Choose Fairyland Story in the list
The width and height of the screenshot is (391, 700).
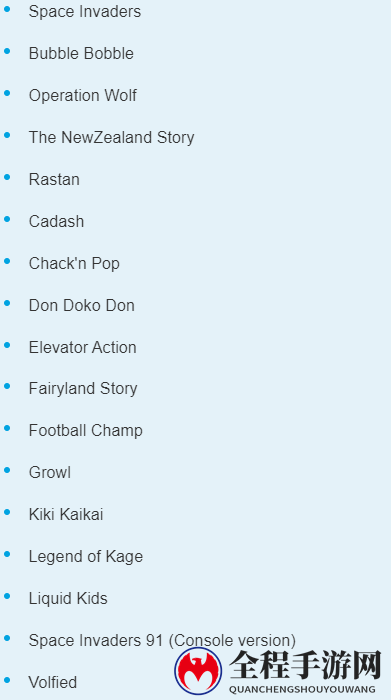pyautogui.click(x=83, y=388)
